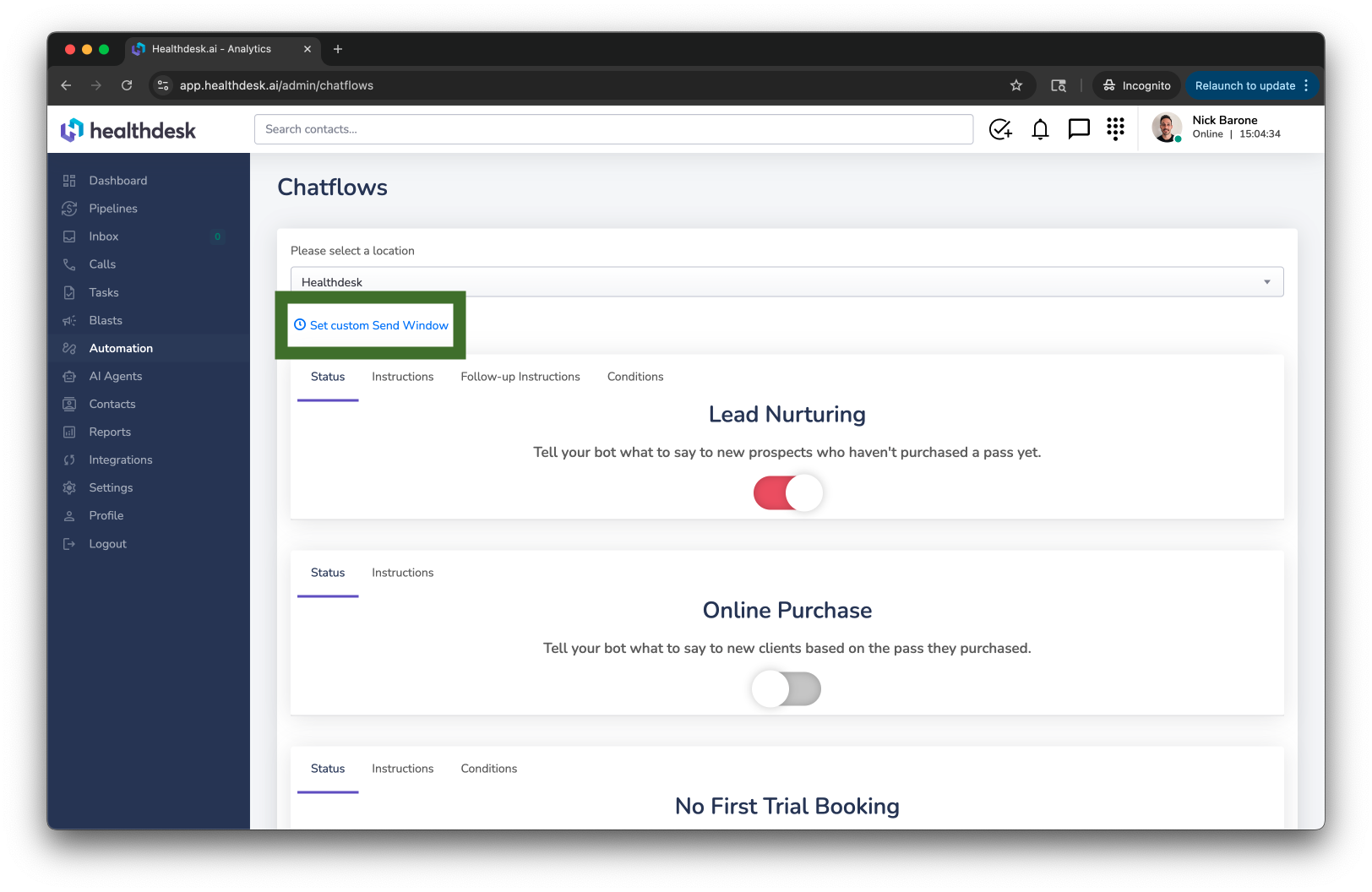1372x892 pixels.
Task: Enable the Online Purchase toggle
Action: pyautogui.click(x=787, y=688)
